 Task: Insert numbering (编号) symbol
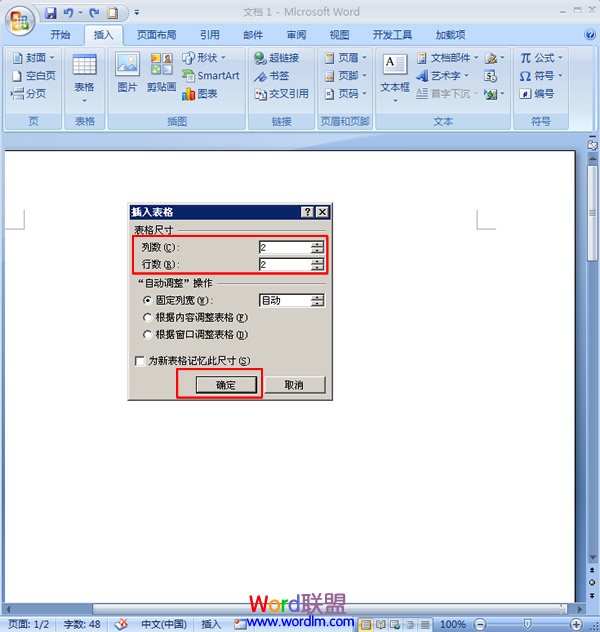click(537, 94)
